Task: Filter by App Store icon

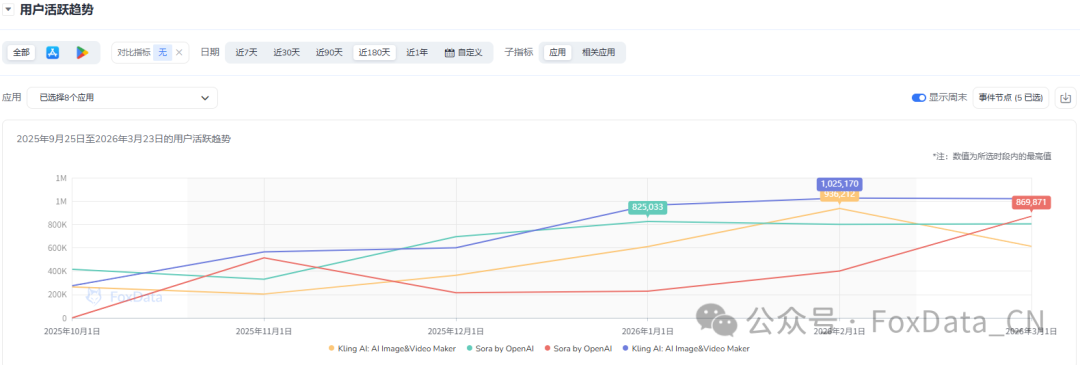Action: [52, 52]
